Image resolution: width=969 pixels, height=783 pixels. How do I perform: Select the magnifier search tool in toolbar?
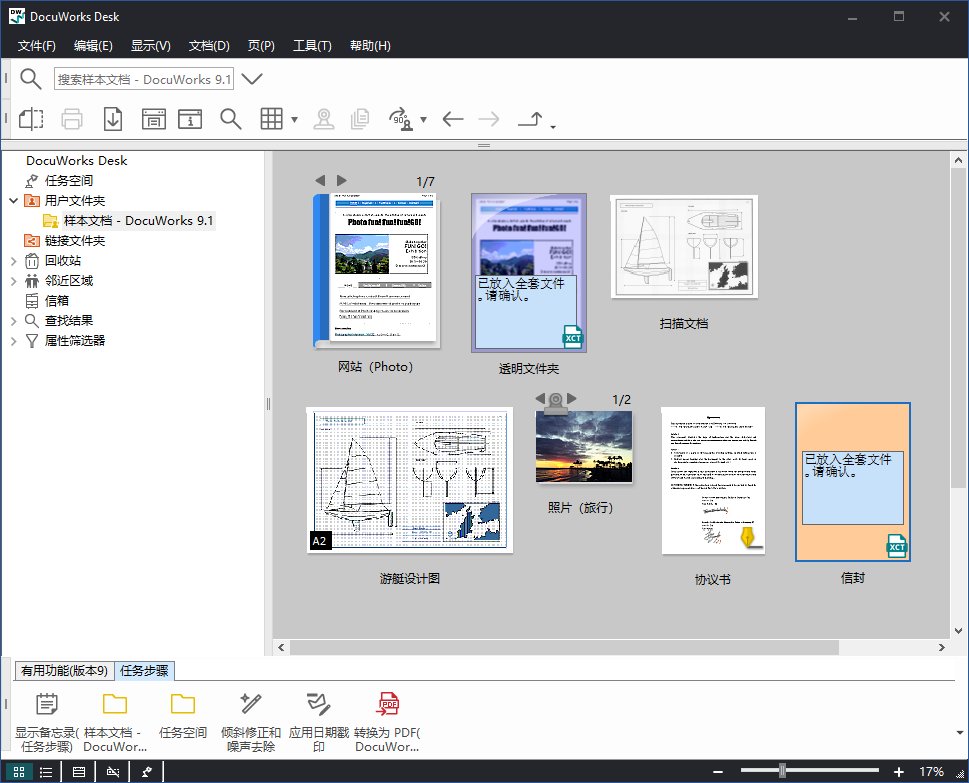(x=230, y=118)
